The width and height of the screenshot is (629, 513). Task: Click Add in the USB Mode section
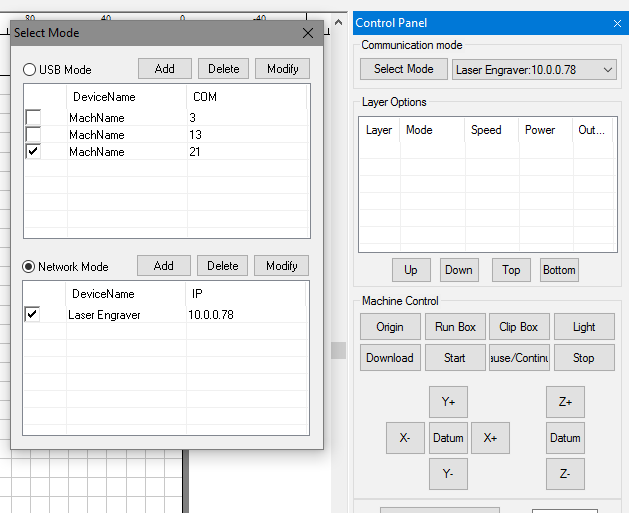pyautogui.click(x=165, y=69)
